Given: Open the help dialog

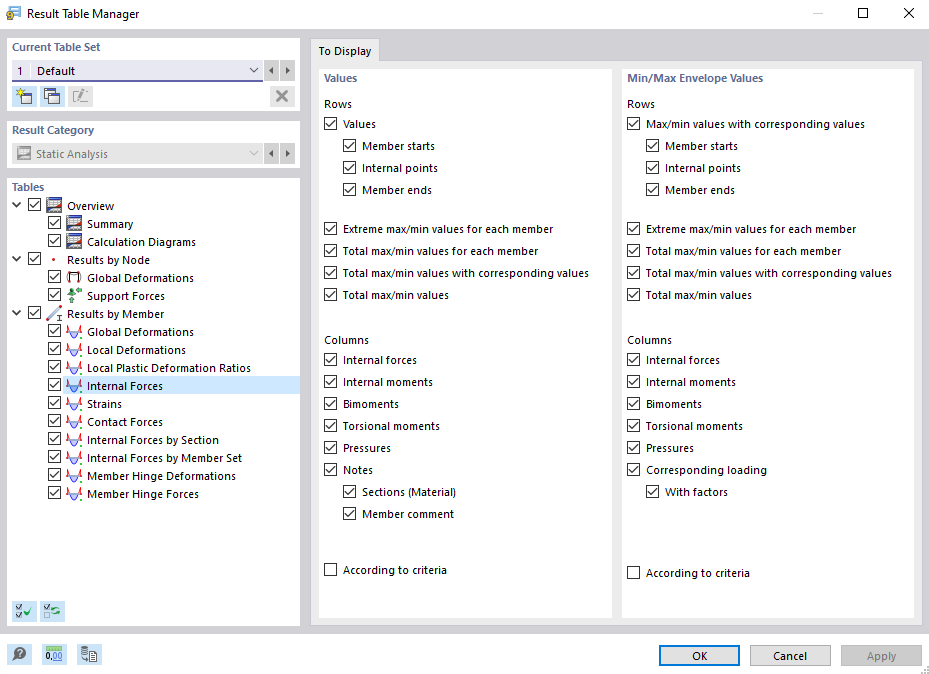Looking at the screenshot, I should coord(20,654).
